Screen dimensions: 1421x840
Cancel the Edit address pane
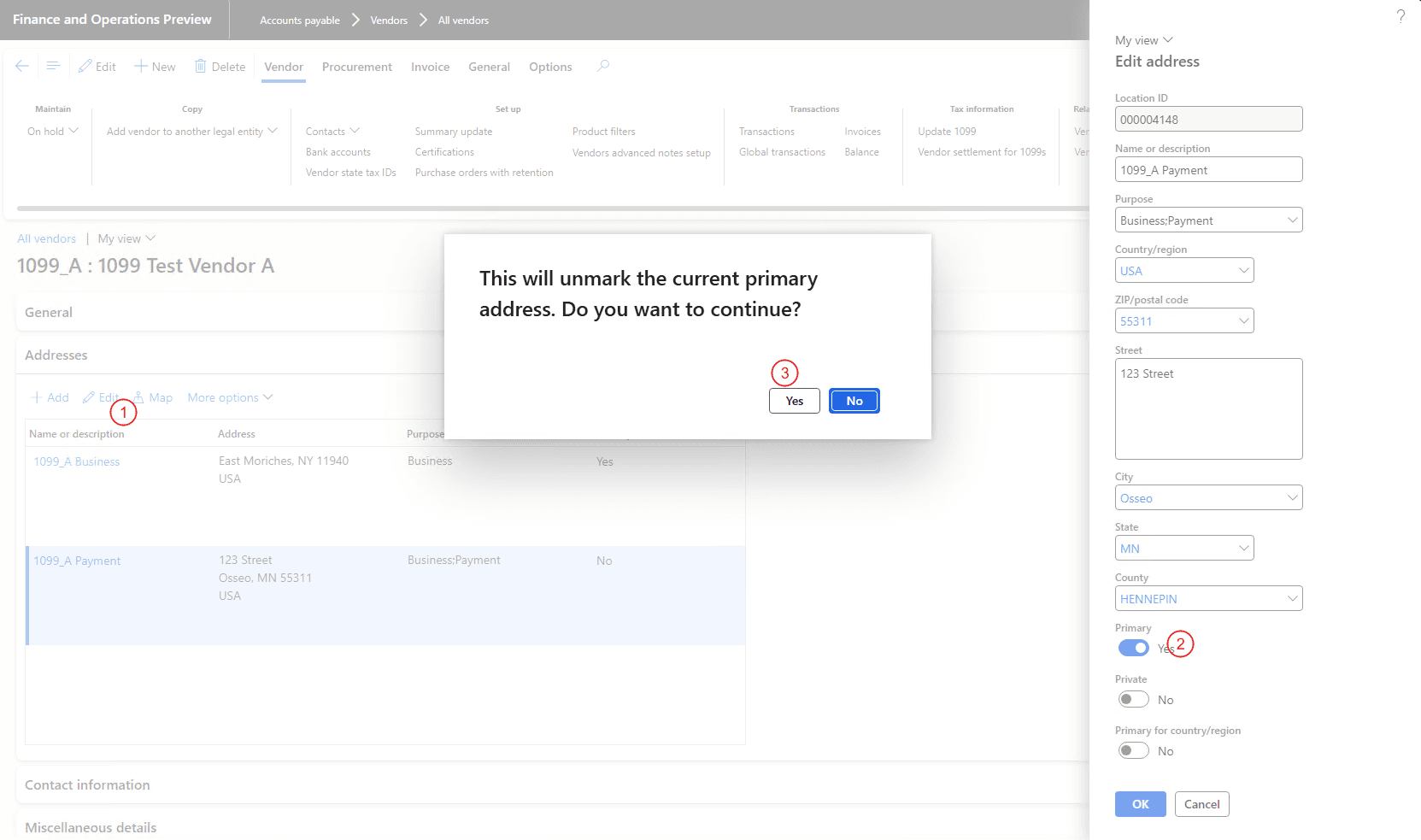1202,804
